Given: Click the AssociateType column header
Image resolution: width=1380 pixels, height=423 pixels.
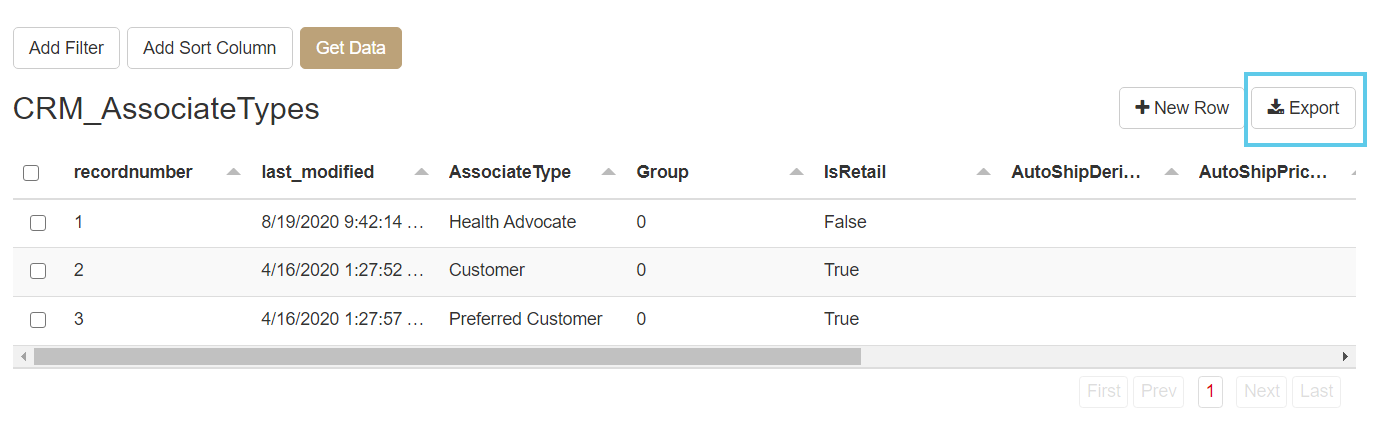Looking at the screenshot, I should click(x=510, y=172).
